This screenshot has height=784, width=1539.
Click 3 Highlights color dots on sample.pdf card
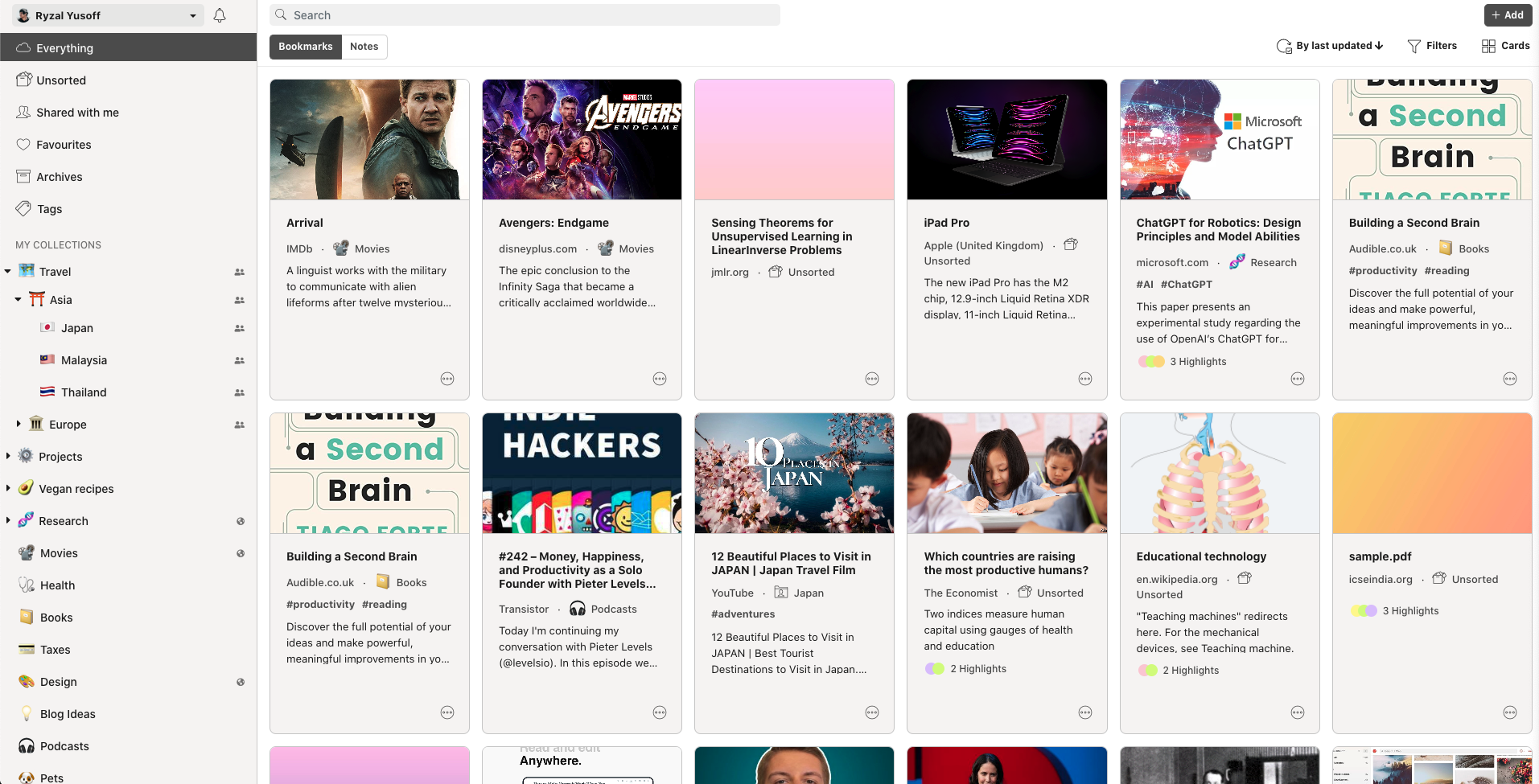click(x=1364, y=611)
